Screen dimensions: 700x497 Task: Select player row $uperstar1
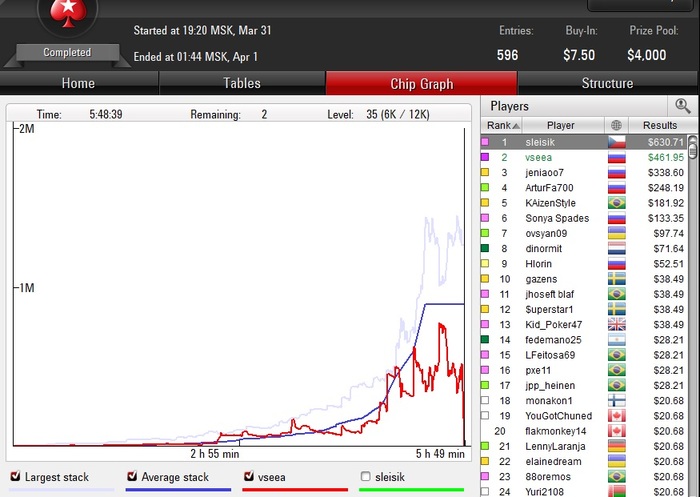pos(584,309)
